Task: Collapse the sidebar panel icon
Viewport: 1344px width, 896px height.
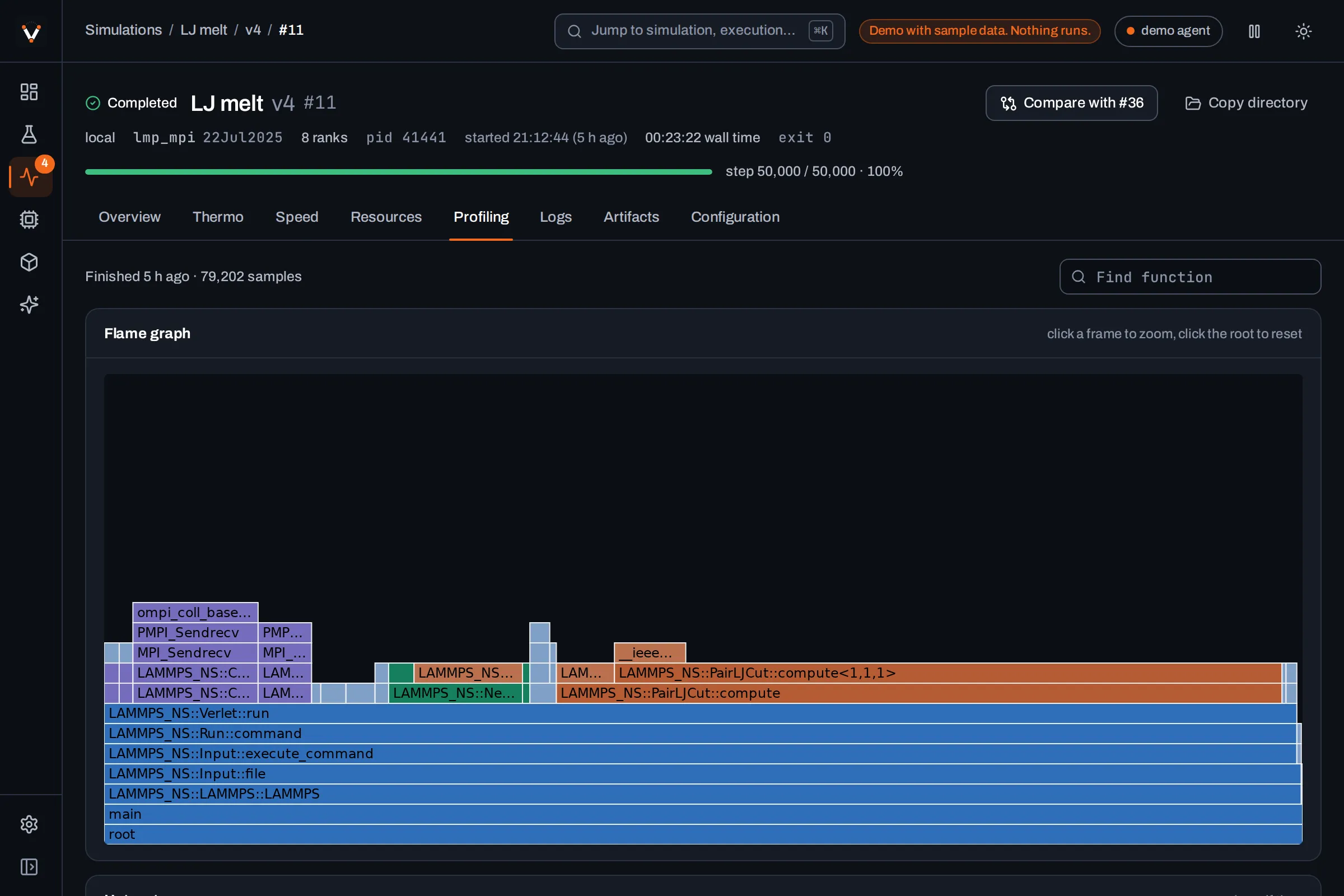Action: (x=29, y=867)
